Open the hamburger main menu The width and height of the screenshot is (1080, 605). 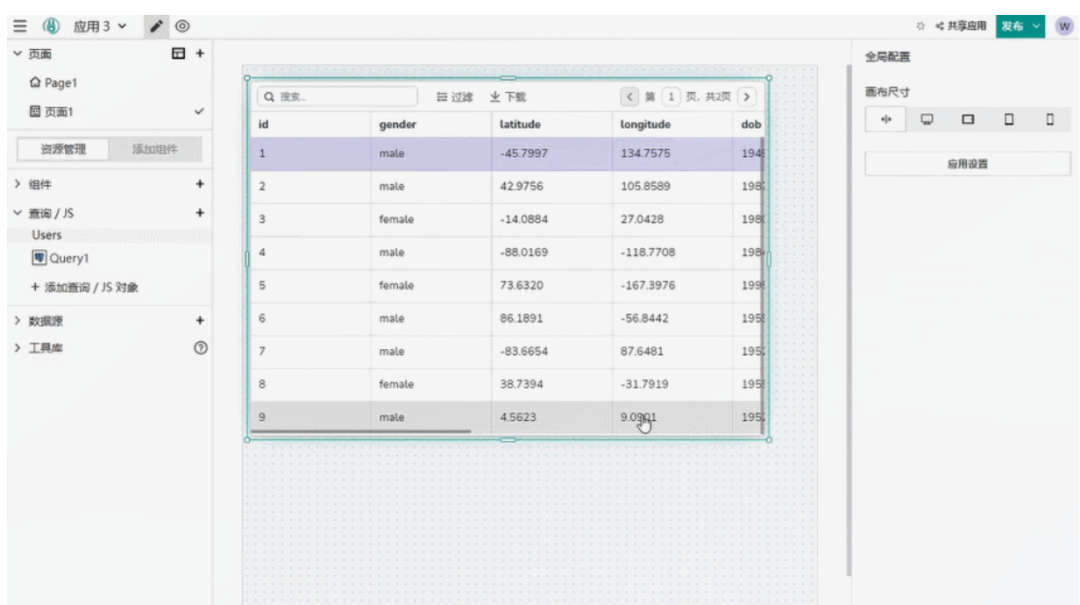[x=19, y=26]
